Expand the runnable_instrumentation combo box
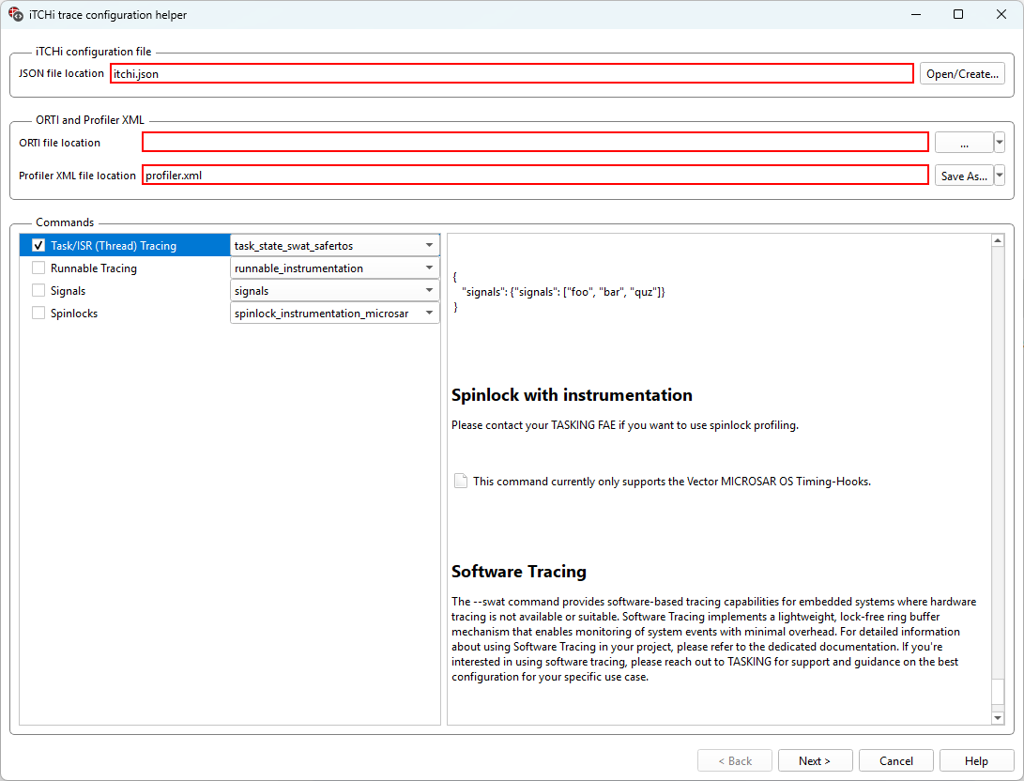 [429, 268]
